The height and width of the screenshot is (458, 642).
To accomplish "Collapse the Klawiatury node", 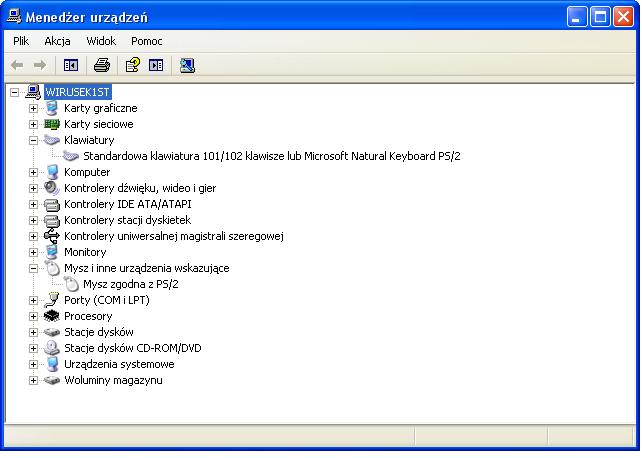I will pos(33,140).
